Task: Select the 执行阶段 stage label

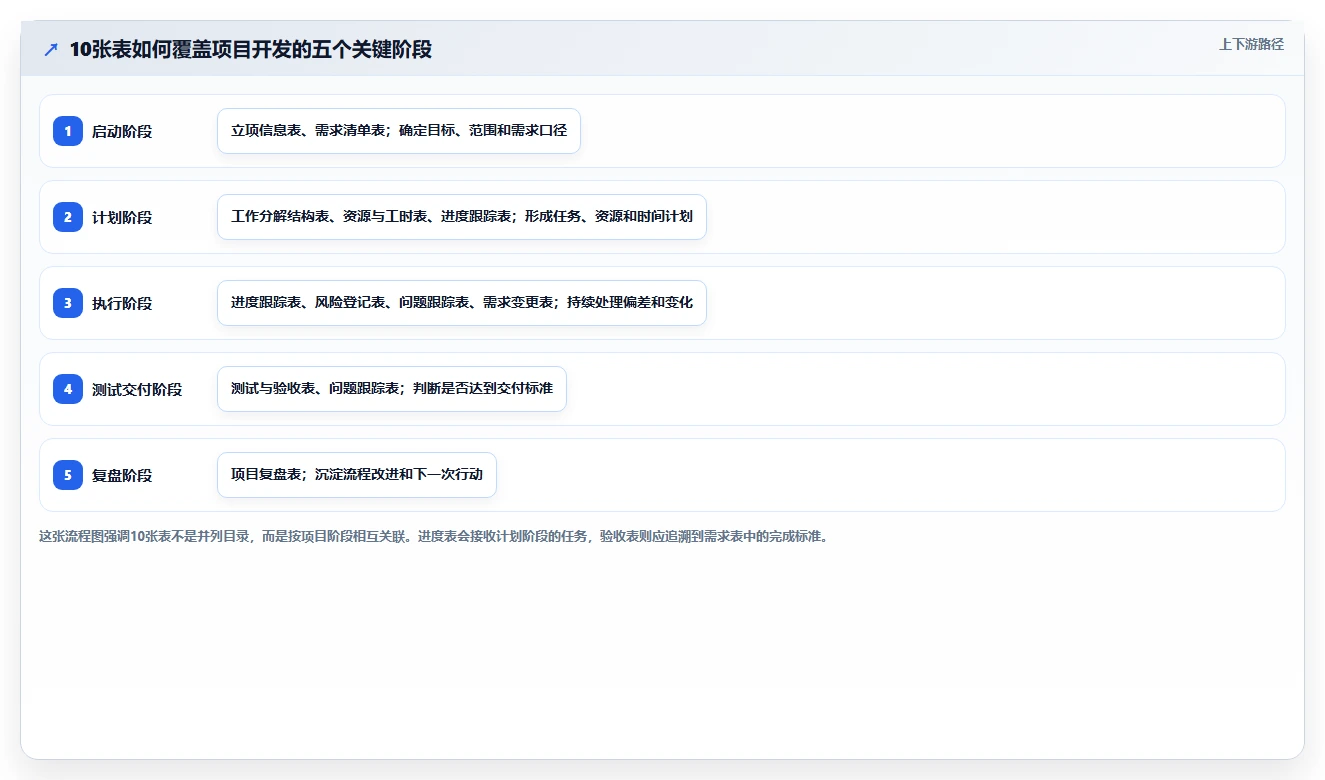Action: (122, 303)
